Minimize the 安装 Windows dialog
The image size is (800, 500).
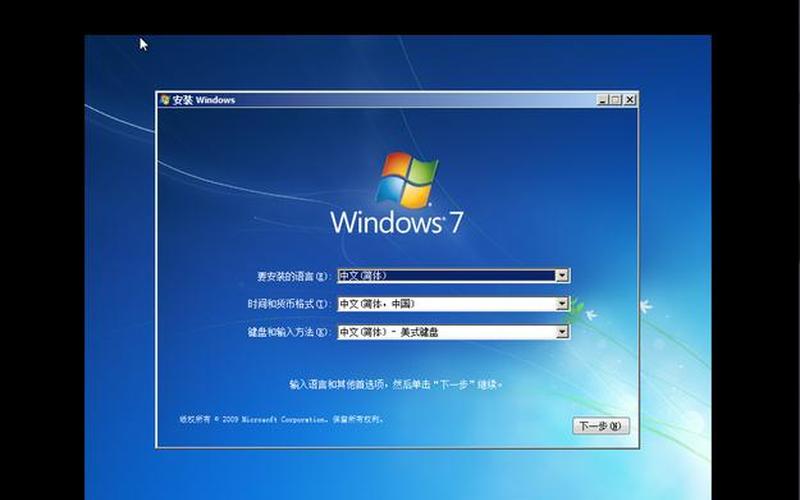(603, 100)
